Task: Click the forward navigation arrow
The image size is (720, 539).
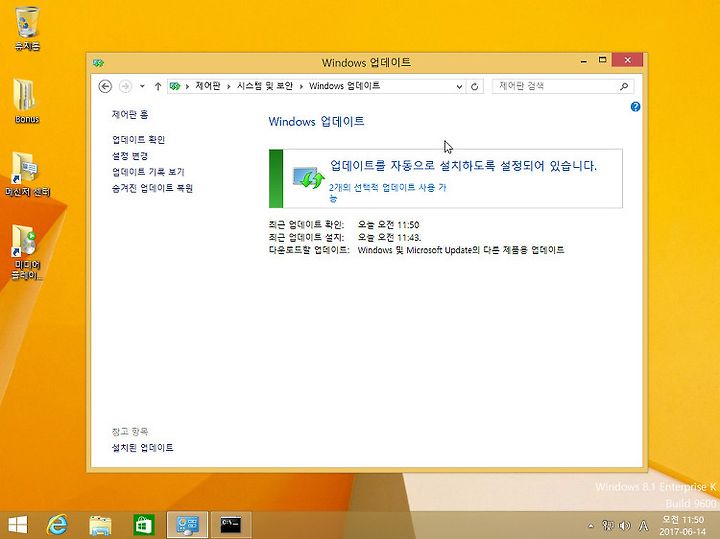Action: pos(125,86)
